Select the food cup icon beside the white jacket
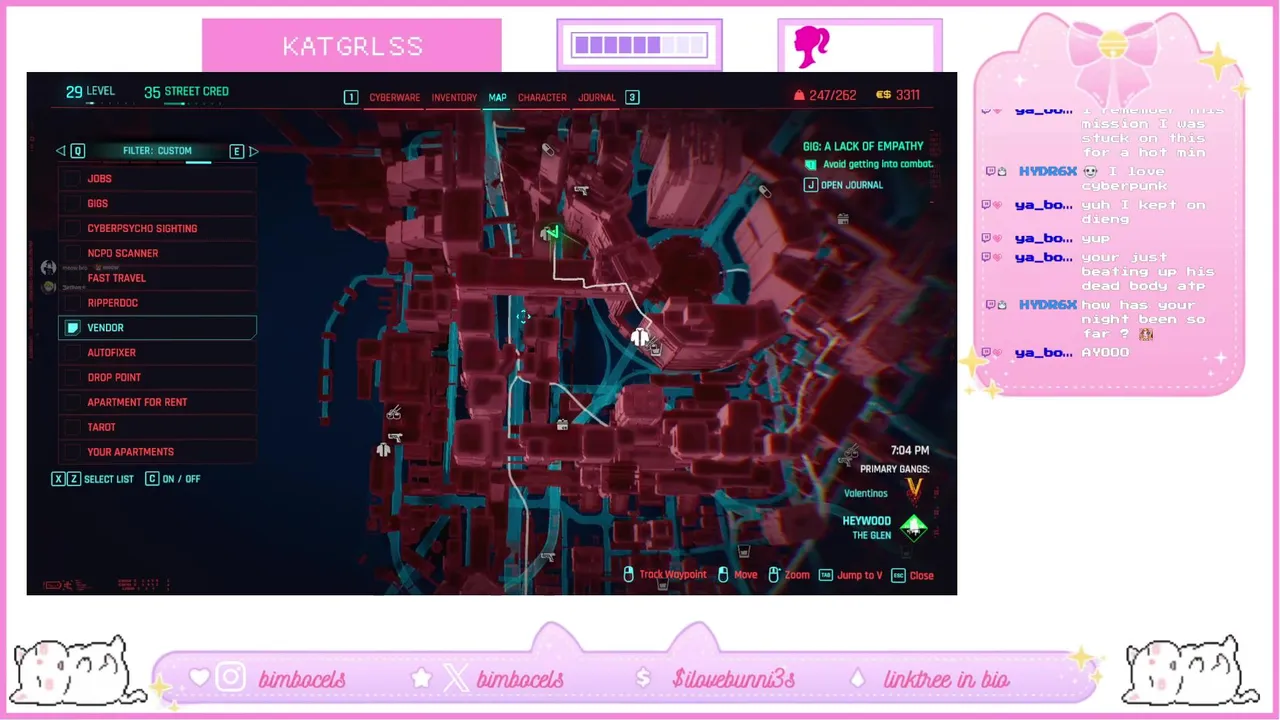The height and width of the screenshot is (720, 1280). coord(655,348)
